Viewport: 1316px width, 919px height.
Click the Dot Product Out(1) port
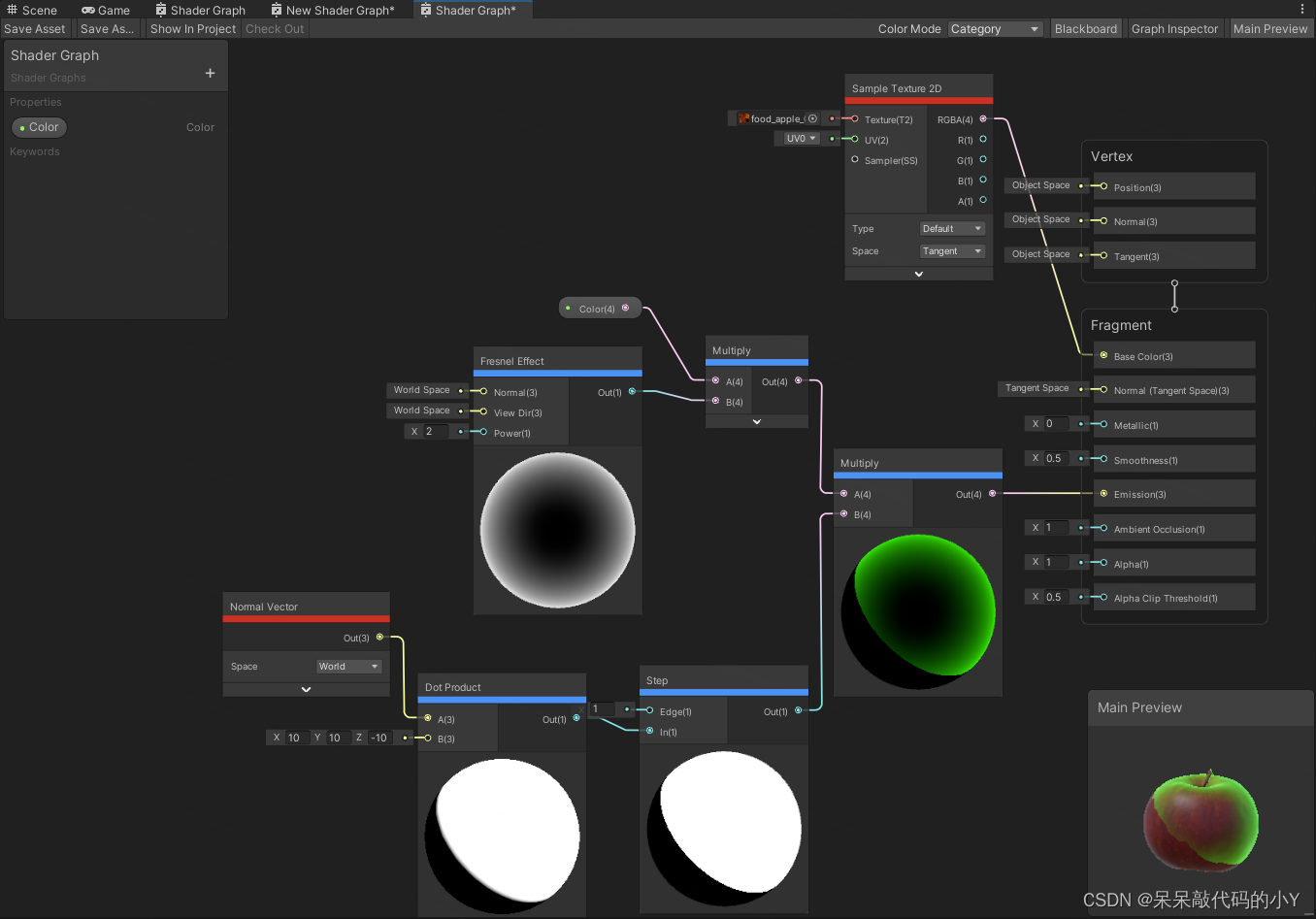pos(576,718)
